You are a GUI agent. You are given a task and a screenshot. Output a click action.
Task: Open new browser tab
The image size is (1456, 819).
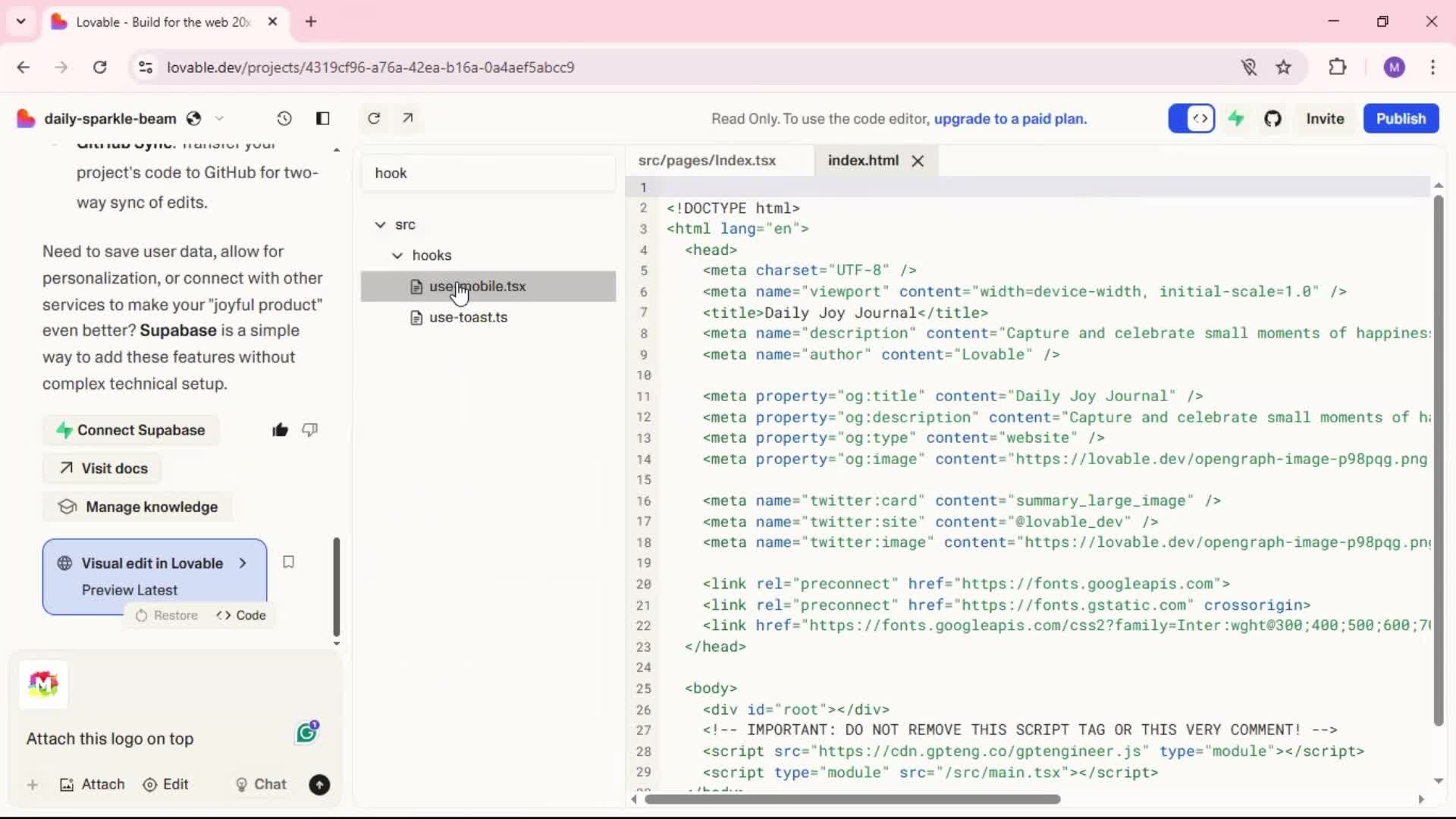pos(311,21)
